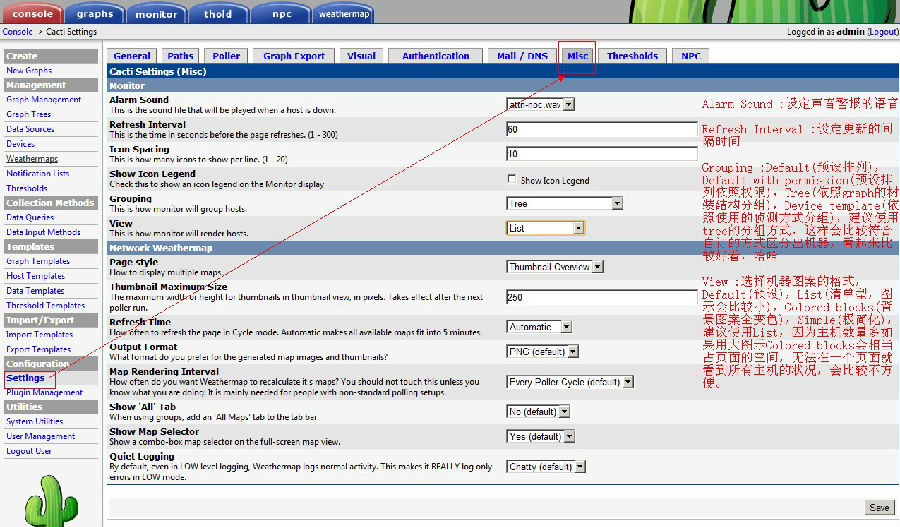900x527 pixels.
Task: Open Graph Management in the sidebar
Action: (44, 99)
